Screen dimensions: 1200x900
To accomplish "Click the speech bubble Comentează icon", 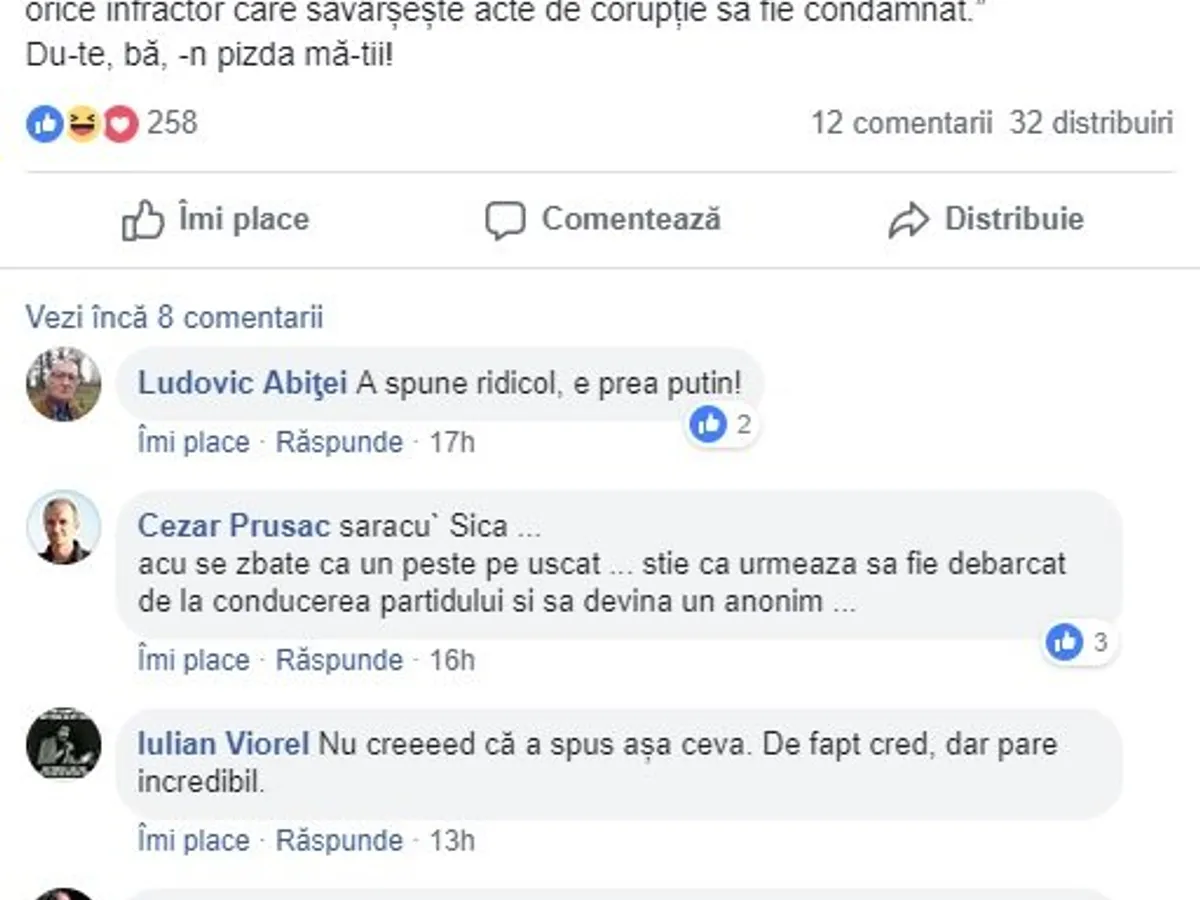I will pyautogui.click(x=505, y=220).
